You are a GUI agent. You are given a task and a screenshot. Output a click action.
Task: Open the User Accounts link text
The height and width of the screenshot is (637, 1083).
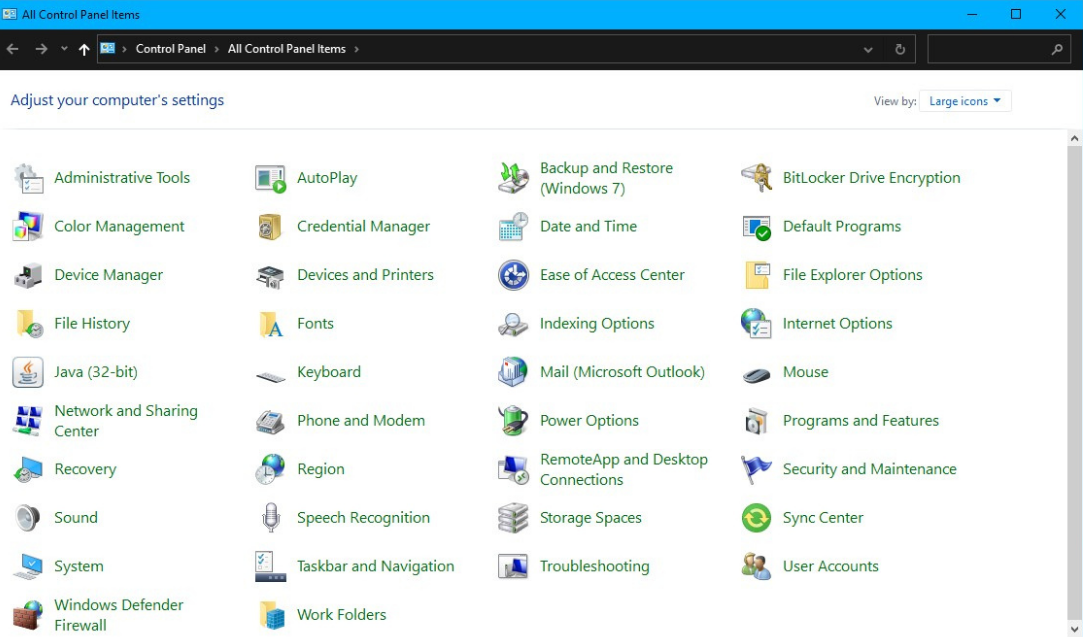pyautogui.click(x=830, y=567)
